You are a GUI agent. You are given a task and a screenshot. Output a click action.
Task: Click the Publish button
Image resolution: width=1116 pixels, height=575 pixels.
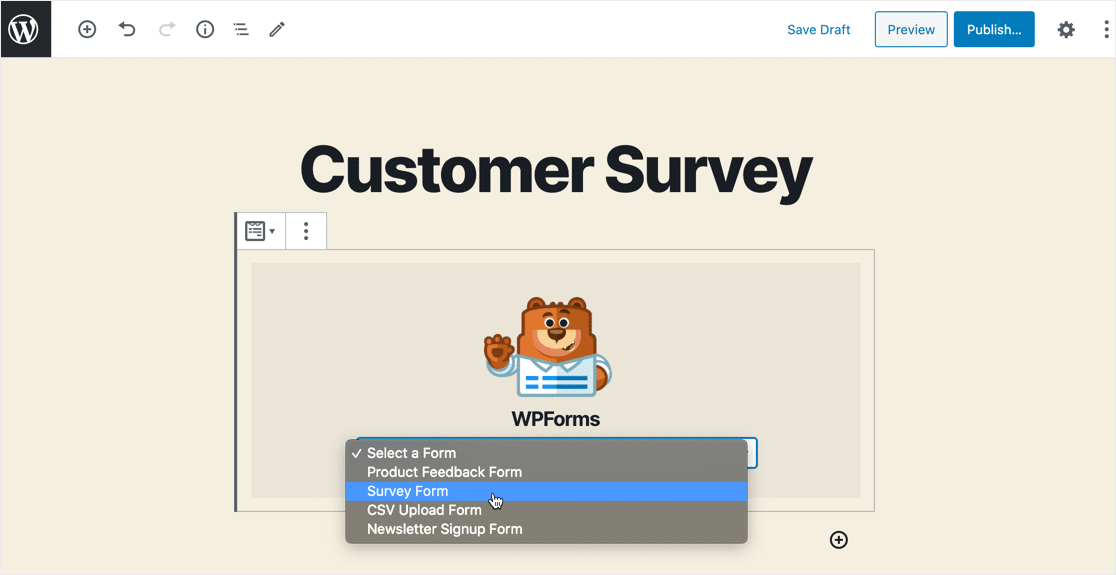994,29
